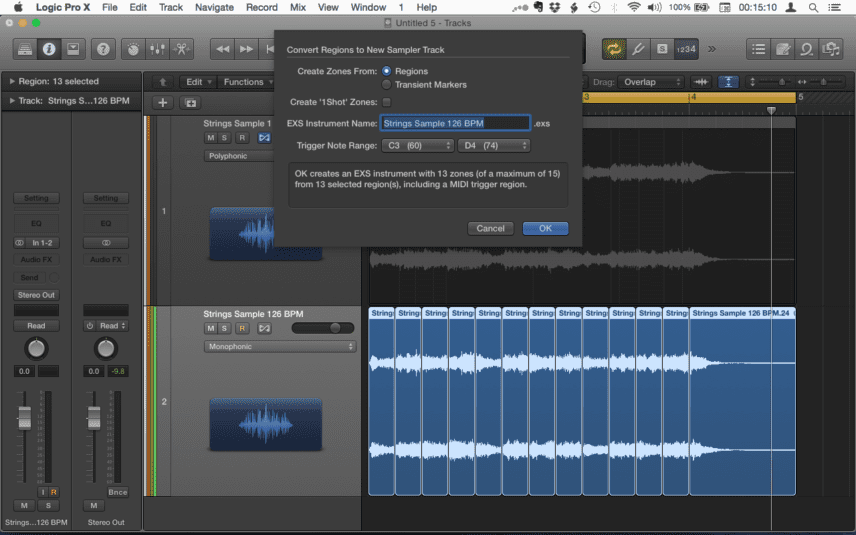Viewport: 856px width, 535px height.
Task: Open the Edit menu in tracks area
Action: (198, 82)
